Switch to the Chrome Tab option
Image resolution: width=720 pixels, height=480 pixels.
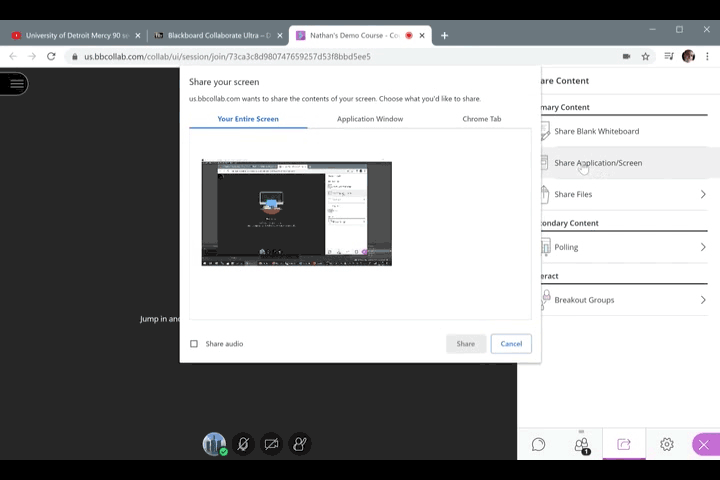point(481,119)
